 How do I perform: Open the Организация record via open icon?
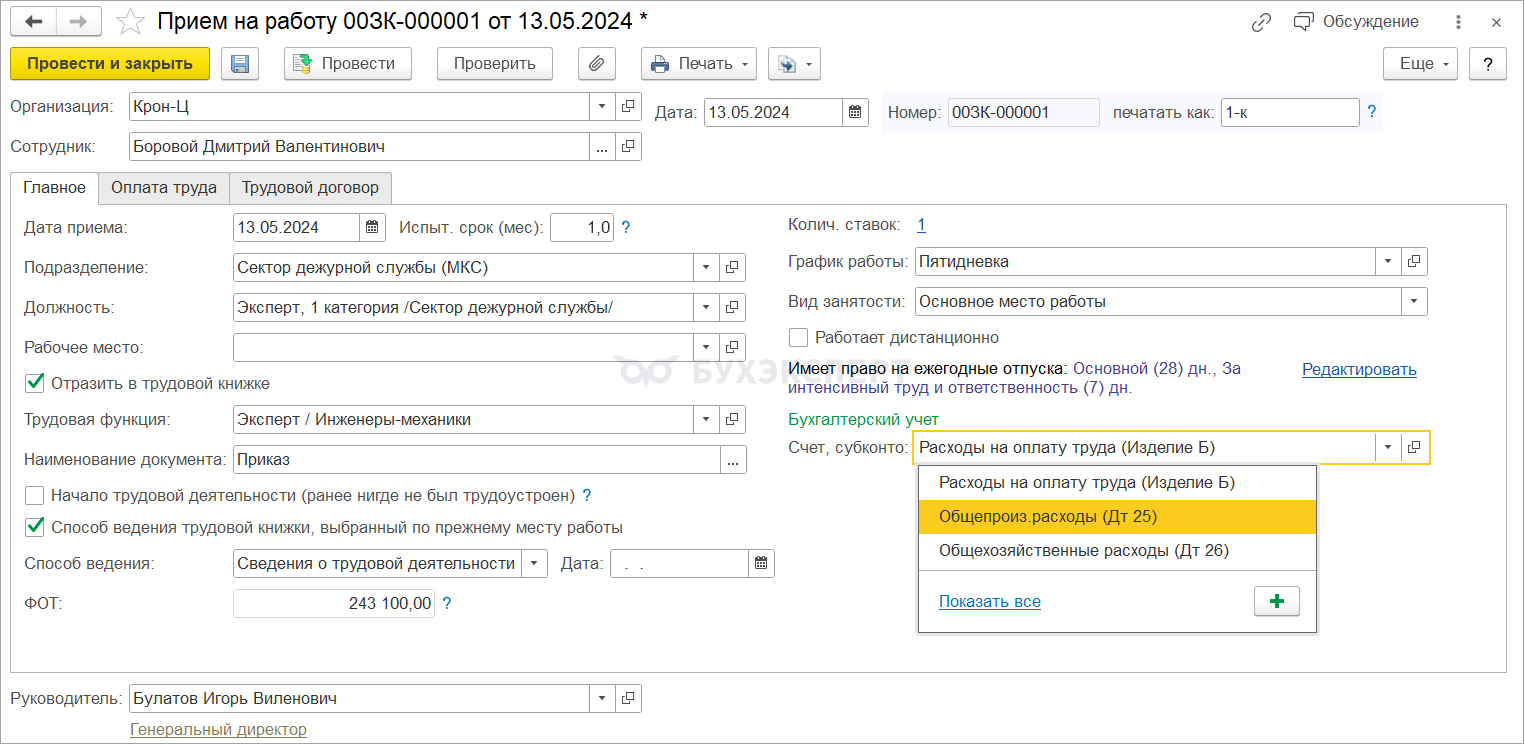coord(628,106)
